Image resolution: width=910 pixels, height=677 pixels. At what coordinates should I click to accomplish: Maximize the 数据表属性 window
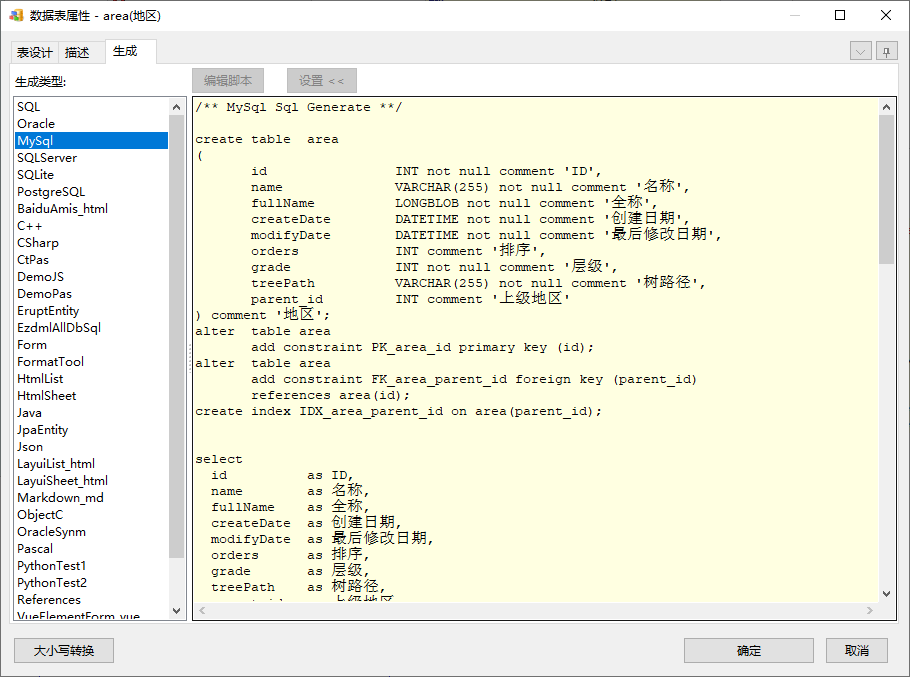(x=840, y=15)
